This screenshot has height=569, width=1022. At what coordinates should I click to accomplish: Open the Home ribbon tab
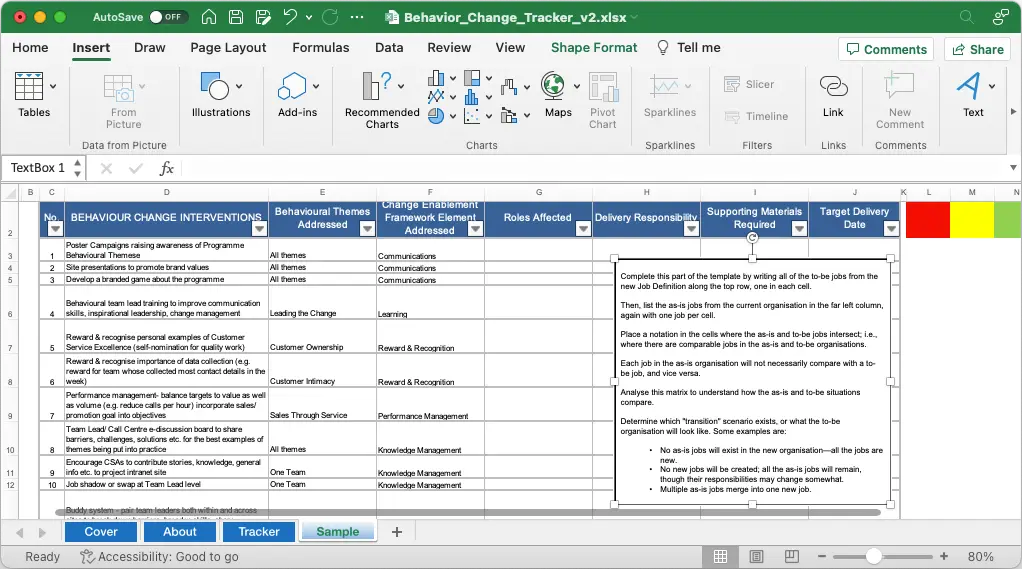pyautogui.click(x=30, y=48)
